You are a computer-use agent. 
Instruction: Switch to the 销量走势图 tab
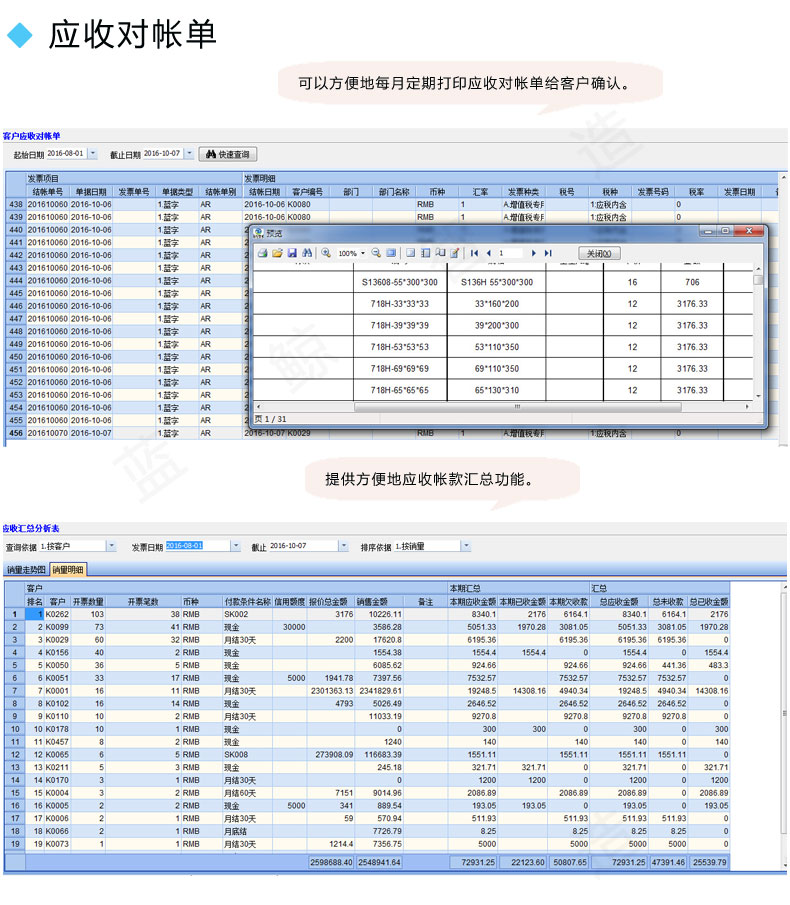[26, 570]
